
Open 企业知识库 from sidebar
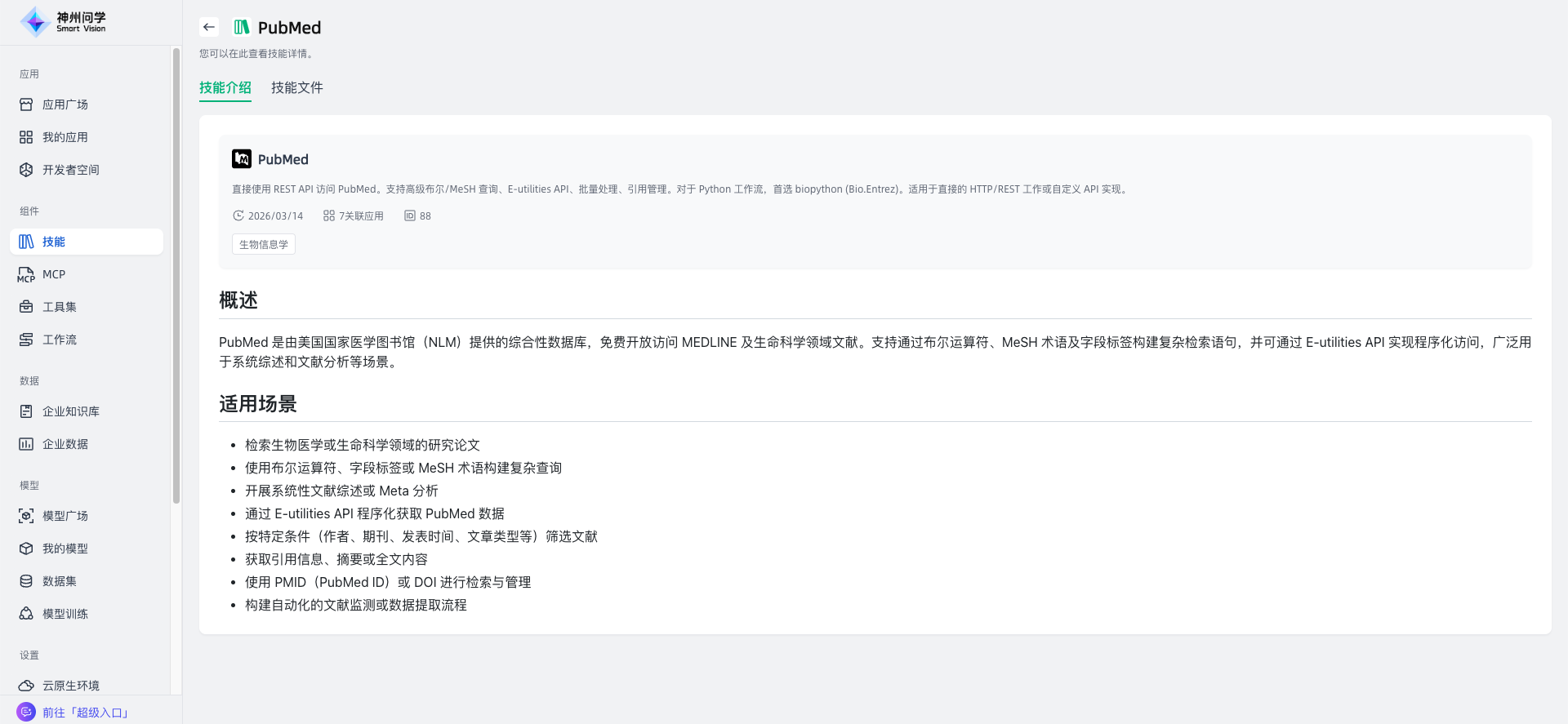(x=70, y=411)
